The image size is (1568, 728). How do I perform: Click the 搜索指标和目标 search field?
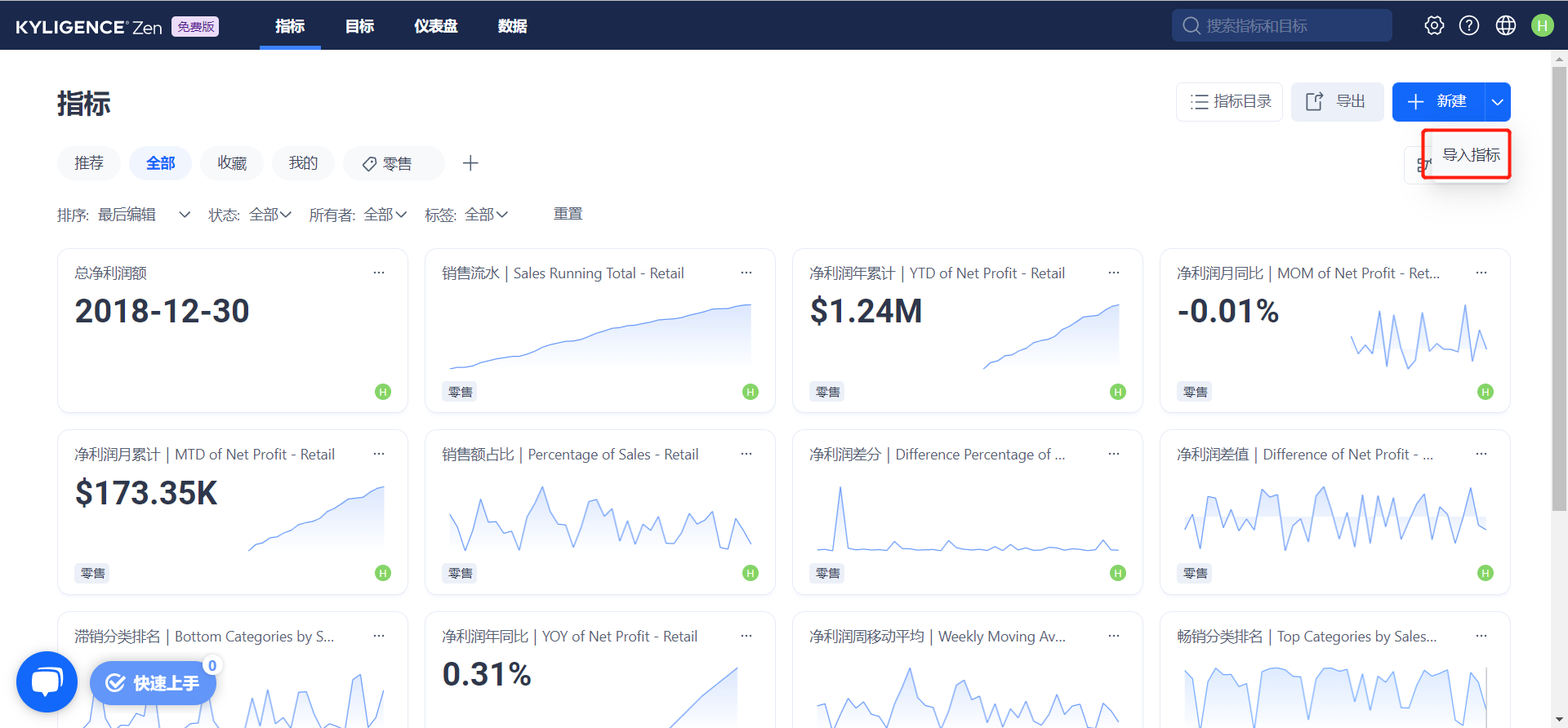(1282, 25)
